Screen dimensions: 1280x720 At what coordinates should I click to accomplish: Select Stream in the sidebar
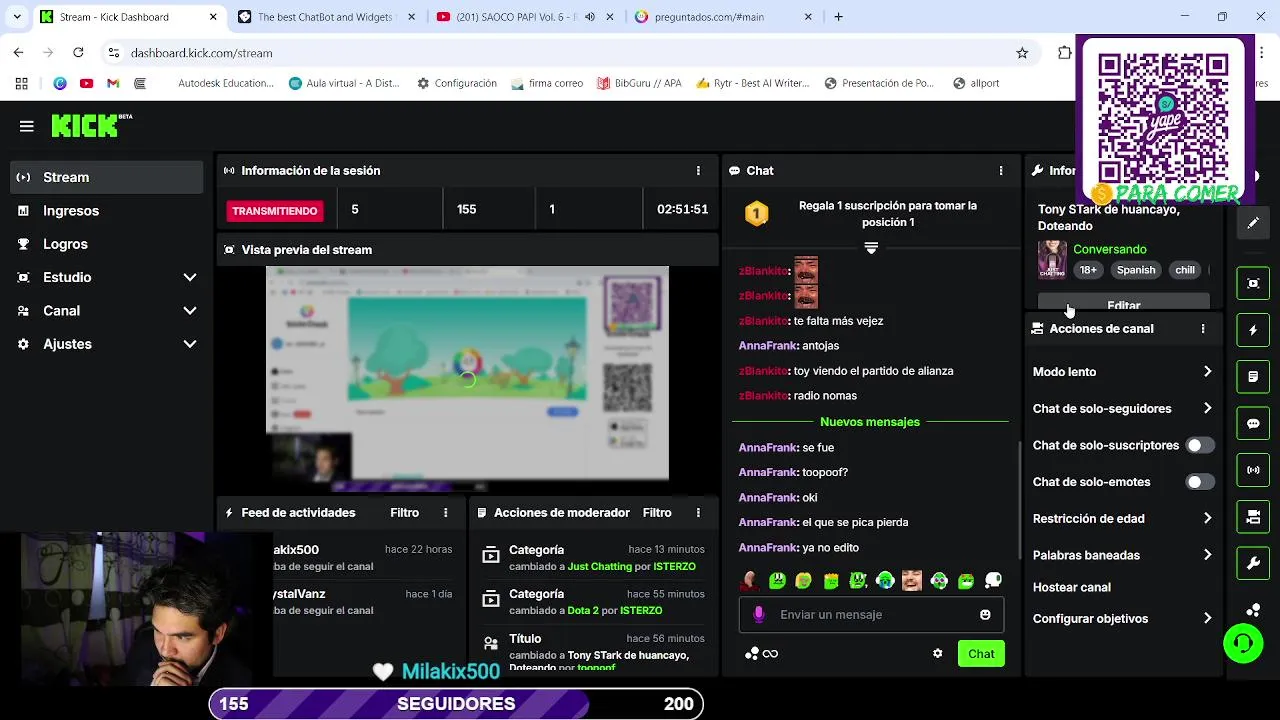pyautogui.click(x=106, y=177)
